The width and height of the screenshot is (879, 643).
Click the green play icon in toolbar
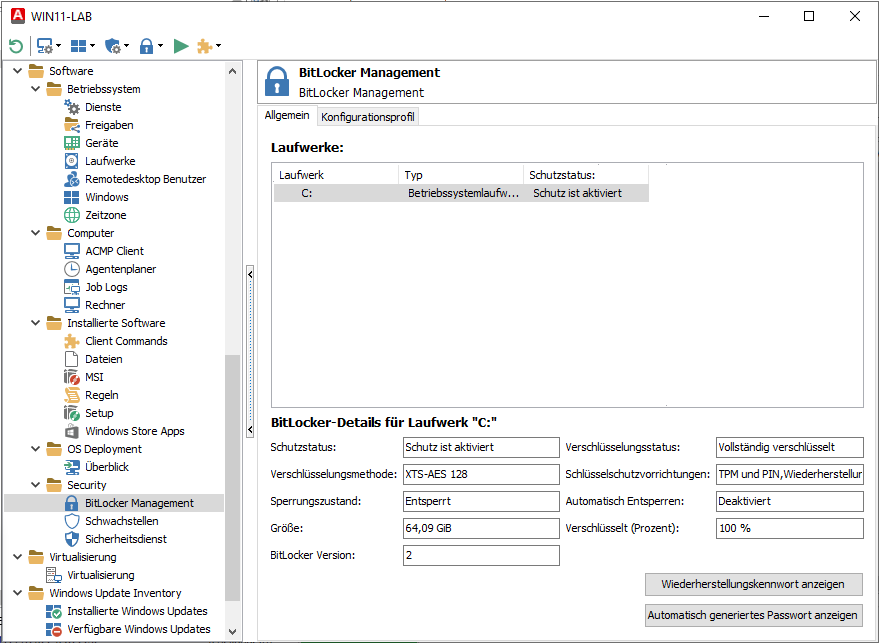[x=181, y=46]
